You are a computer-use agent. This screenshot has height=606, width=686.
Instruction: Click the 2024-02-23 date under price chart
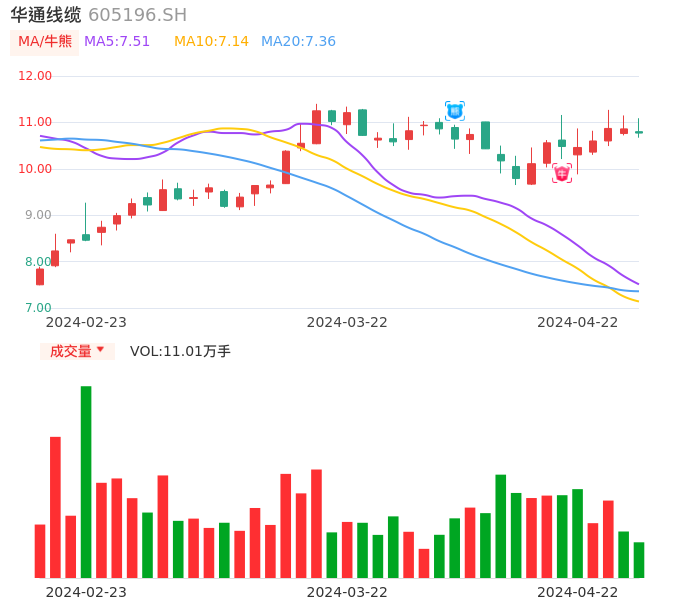(x=86, y=323)
